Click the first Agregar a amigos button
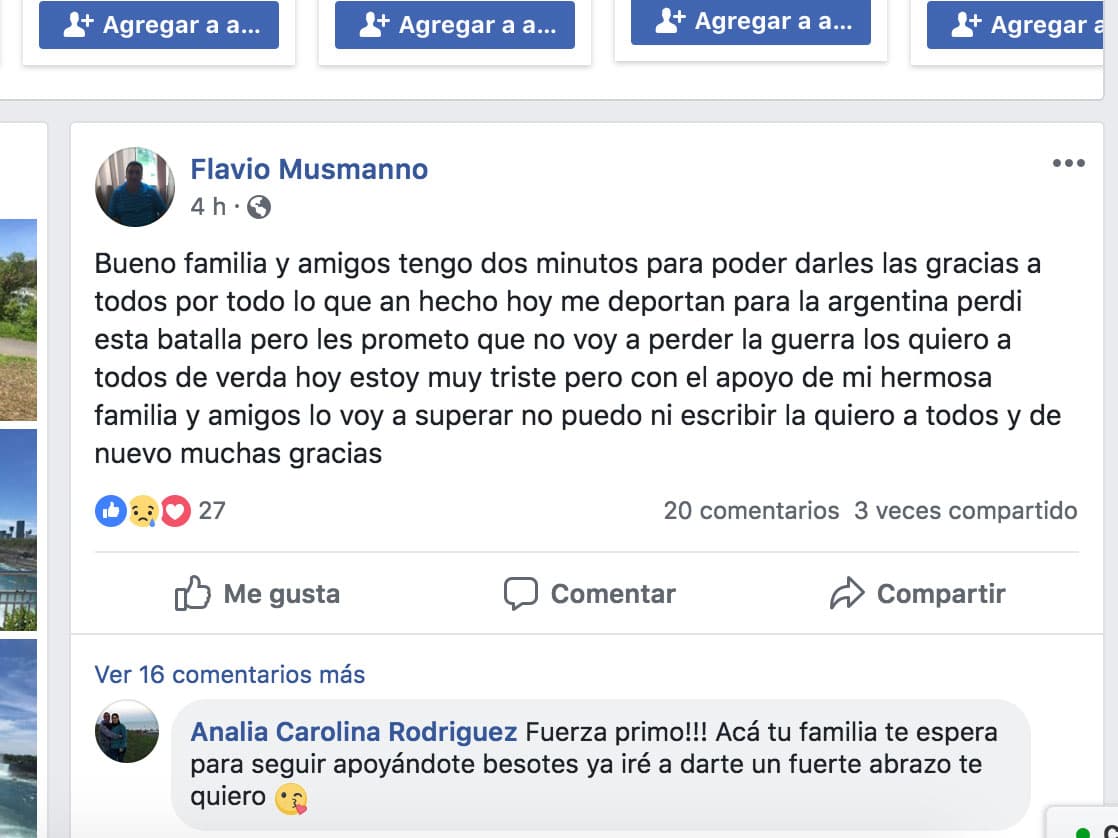 pos(159,25)
